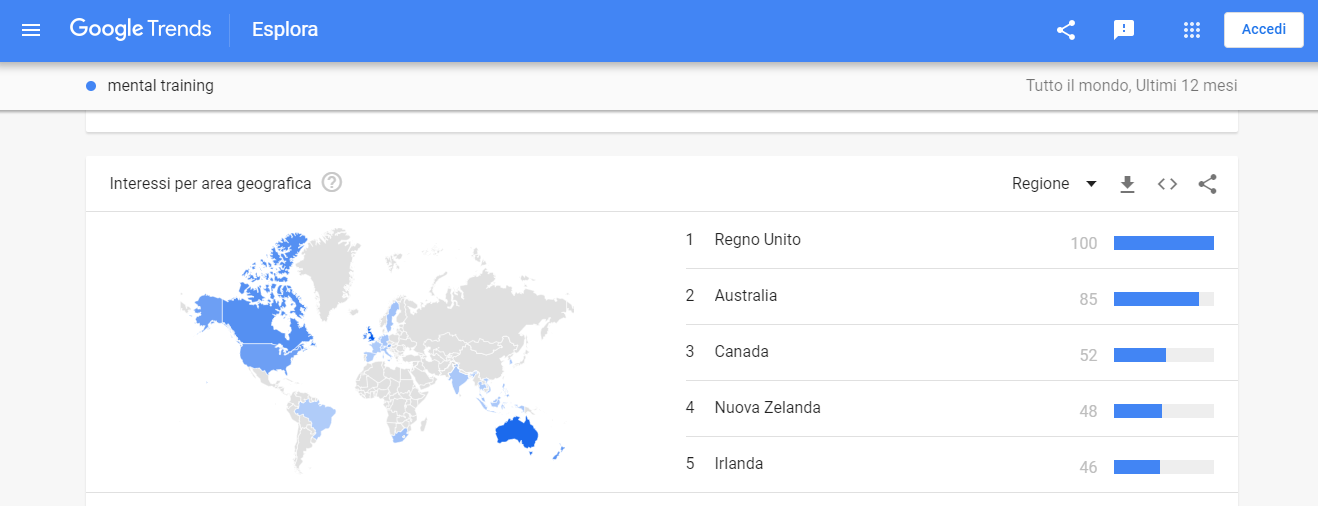Click the Accedi sign-in button

pos(1263,30)
